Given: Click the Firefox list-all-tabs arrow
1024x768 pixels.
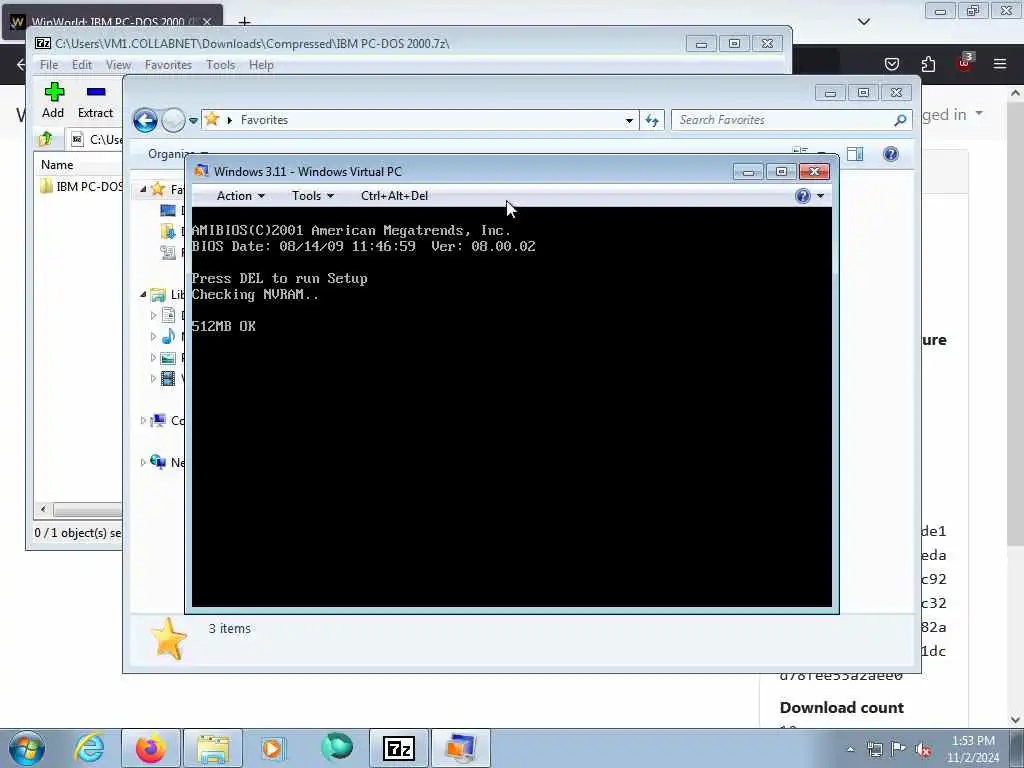Looking at the screenshot, I should [x=864, y=22].
